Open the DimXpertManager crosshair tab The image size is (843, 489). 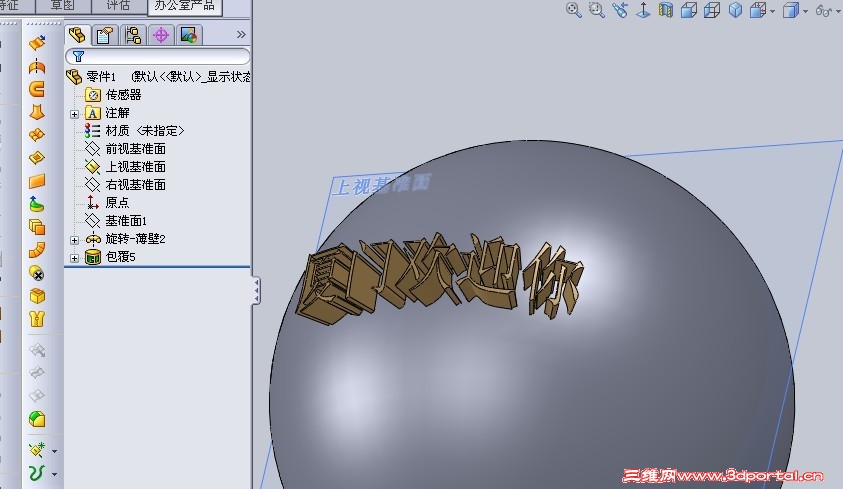click(x=161, y=35)
